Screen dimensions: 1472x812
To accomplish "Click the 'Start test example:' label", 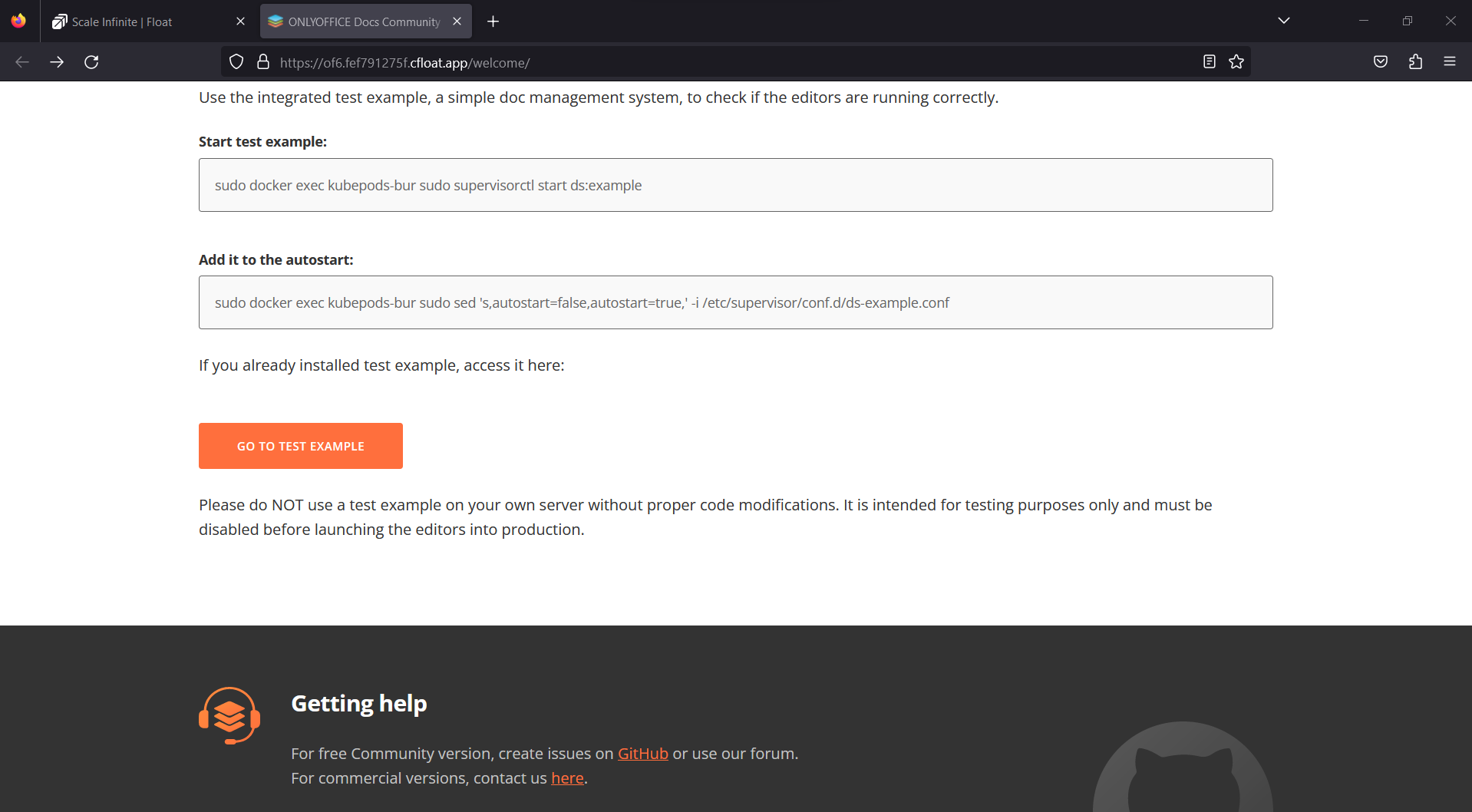I will 262,142.
